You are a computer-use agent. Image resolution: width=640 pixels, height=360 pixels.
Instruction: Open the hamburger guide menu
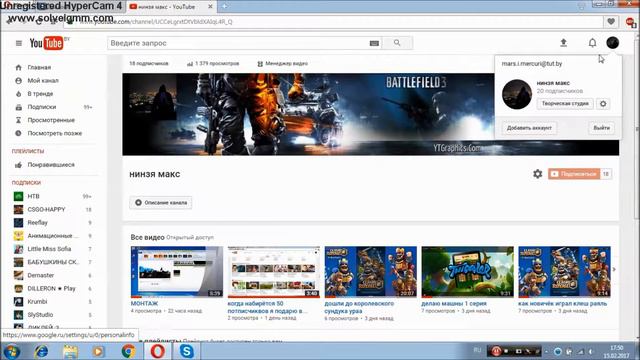18,43
